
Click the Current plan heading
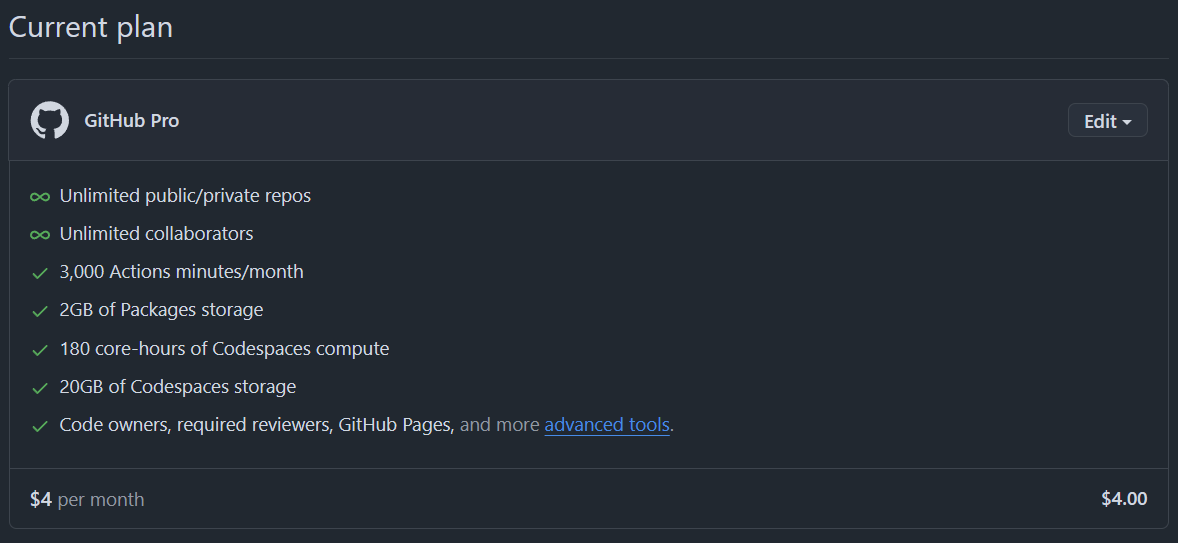(x=91, y=27)
